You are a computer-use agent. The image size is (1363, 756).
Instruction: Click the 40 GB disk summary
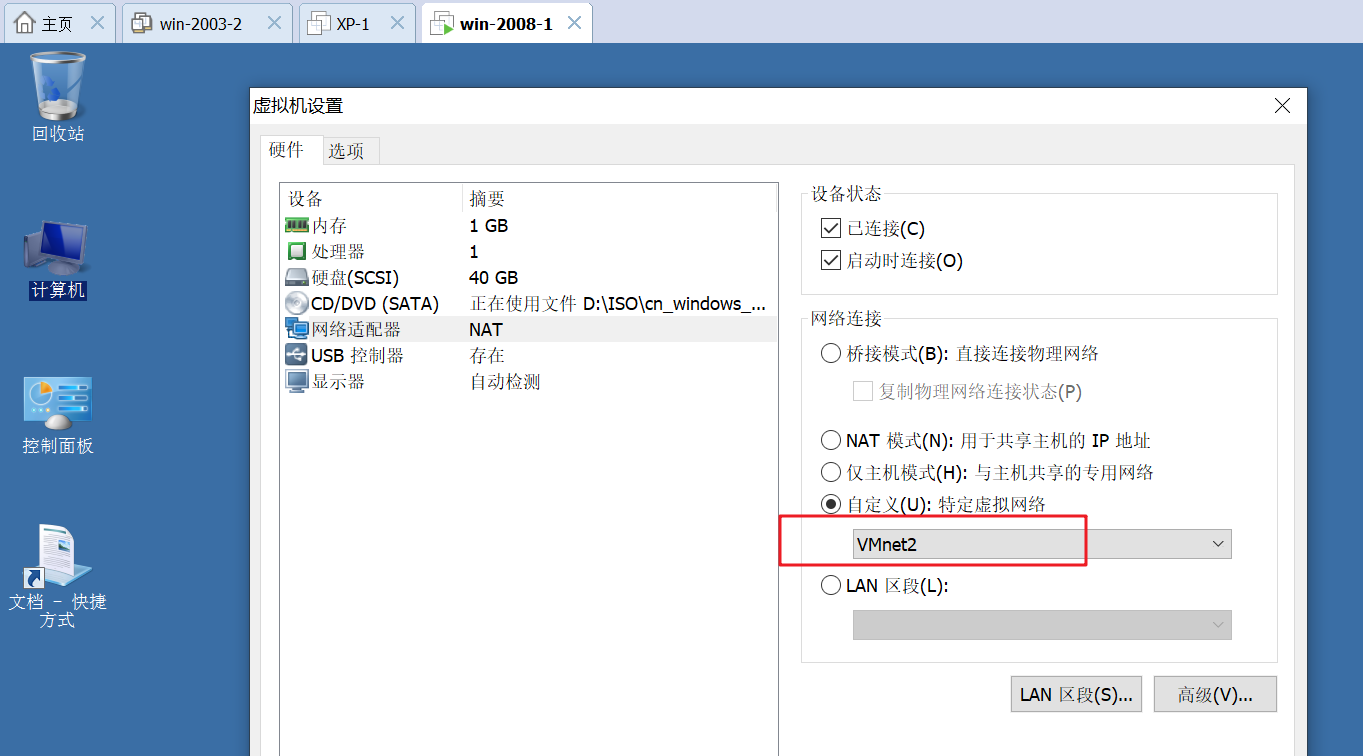pyautogui.click(x=494, y=278)
